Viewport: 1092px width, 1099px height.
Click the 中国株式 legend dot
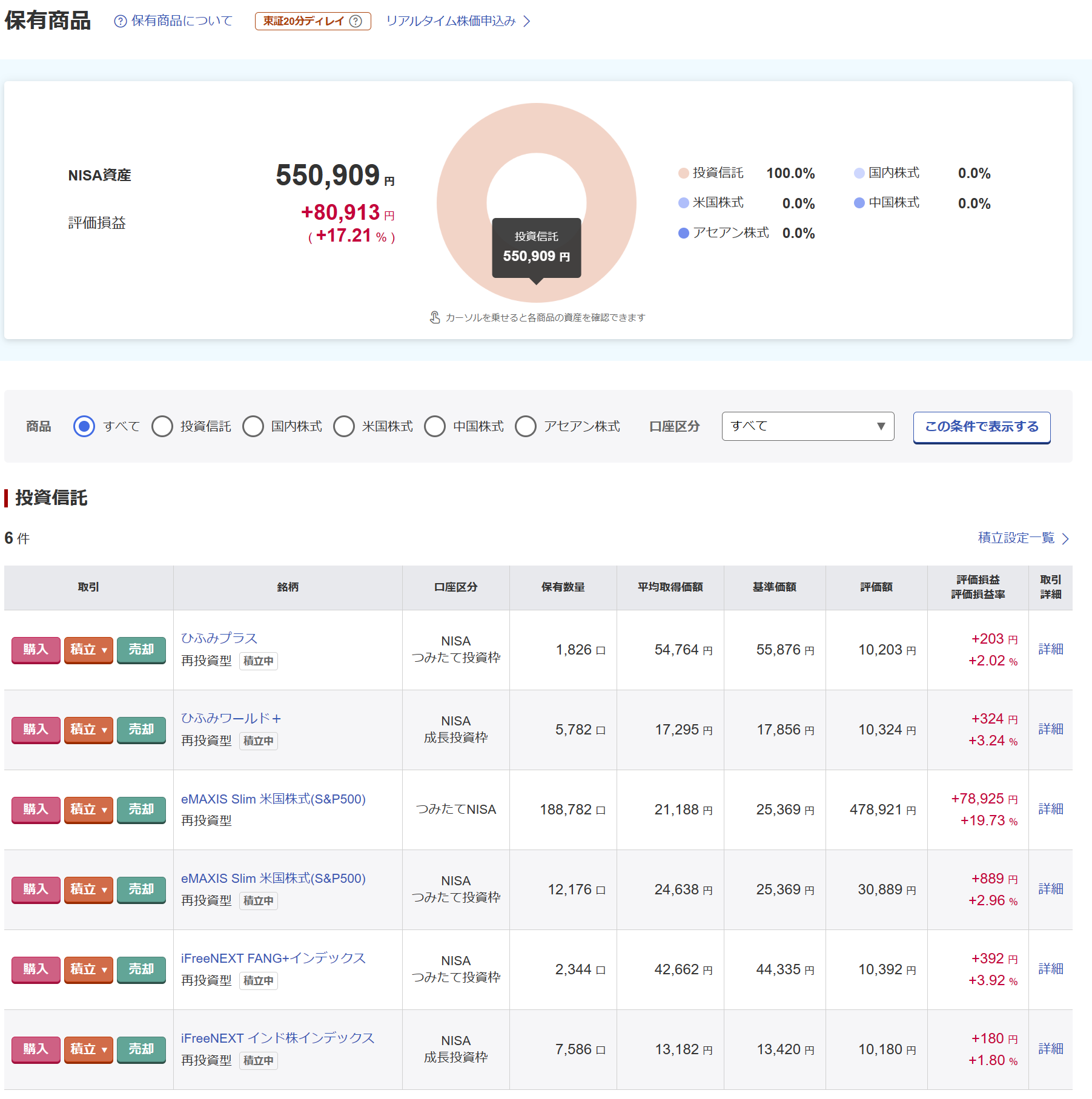(x=859, y=203)
